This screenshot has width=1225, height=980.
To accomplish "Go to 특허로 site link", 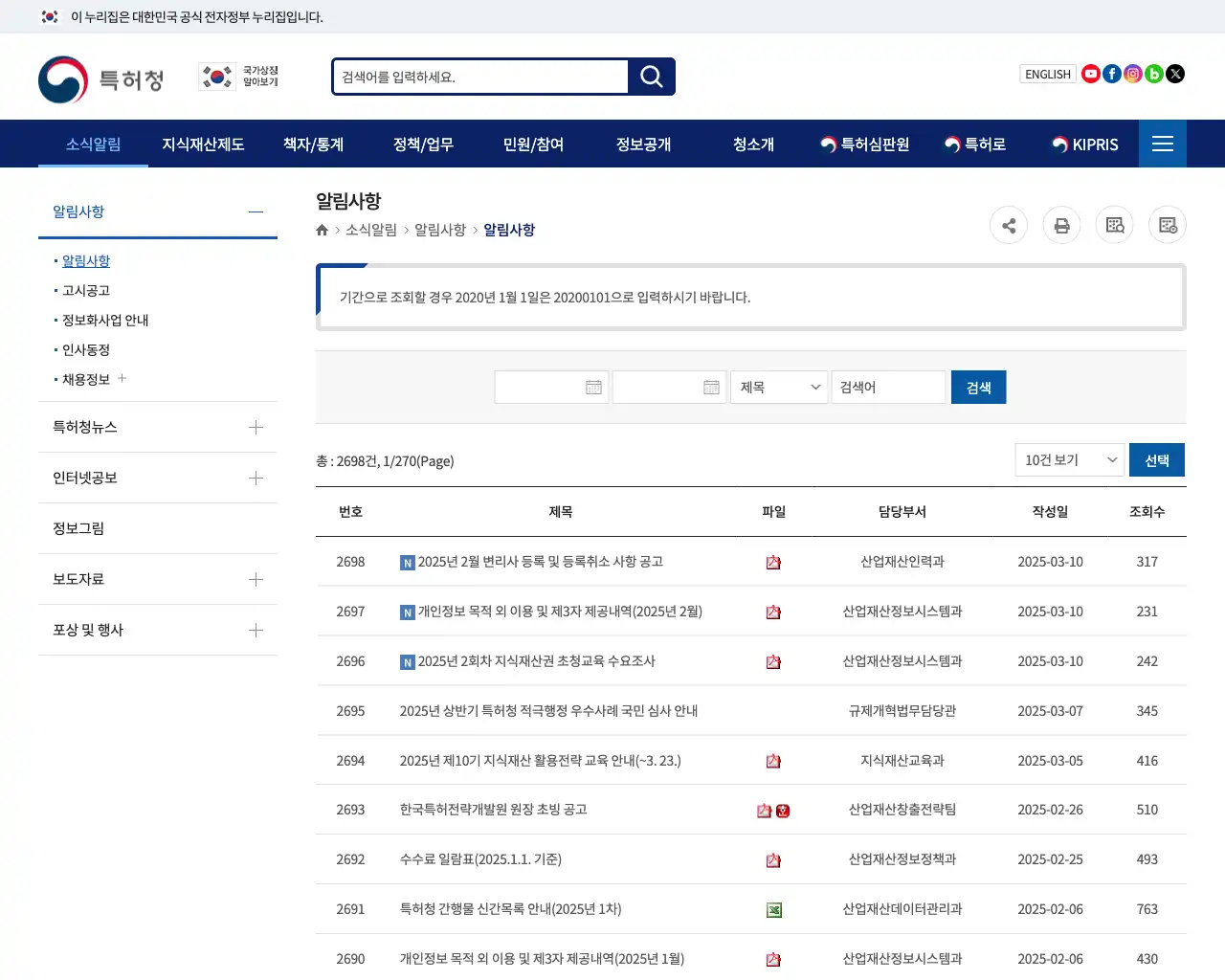I will [x=974, y=144].
